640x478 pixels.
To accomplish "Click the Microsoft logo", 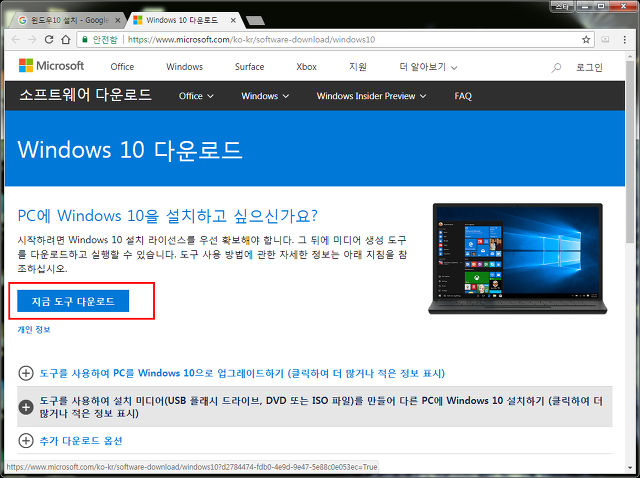I will tap(51, 66).
